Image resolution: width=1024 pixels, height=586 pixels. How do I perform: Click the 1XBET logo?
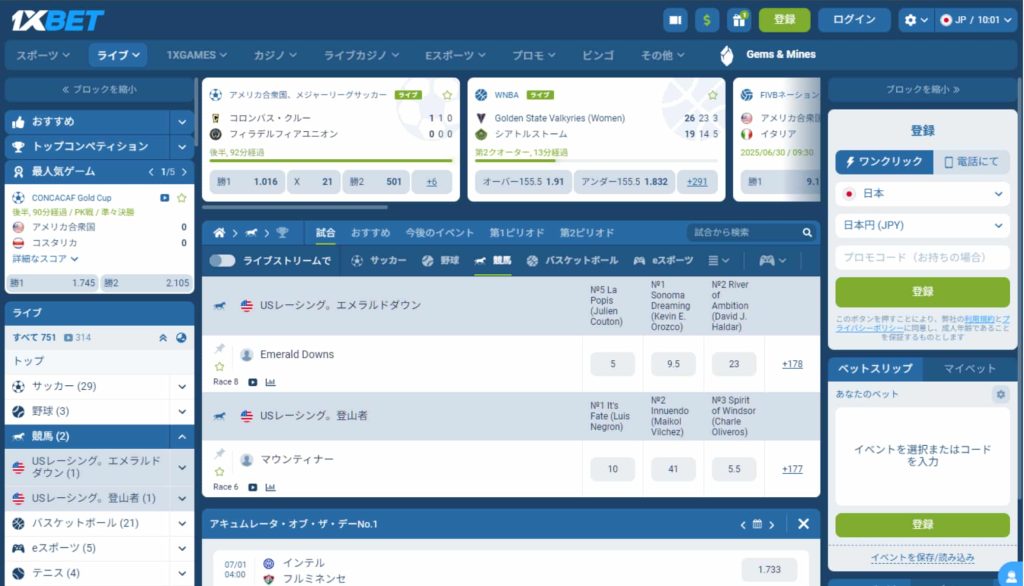(57, 20)
